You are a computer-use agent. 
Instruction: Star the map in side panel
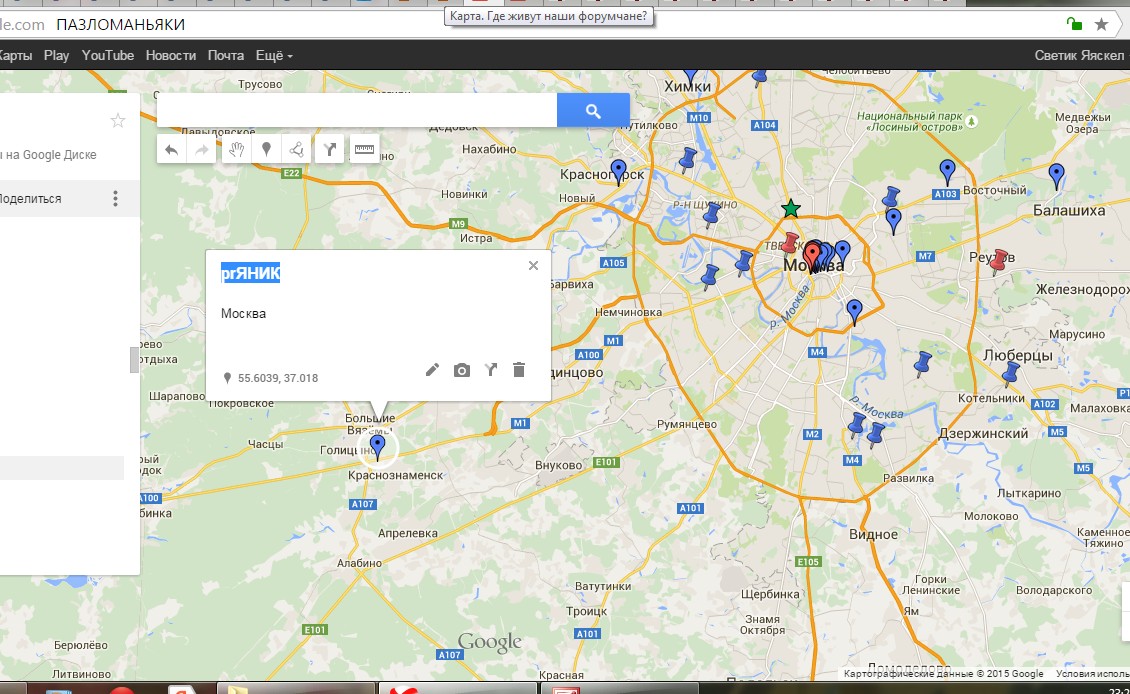(x=118, y=121)
